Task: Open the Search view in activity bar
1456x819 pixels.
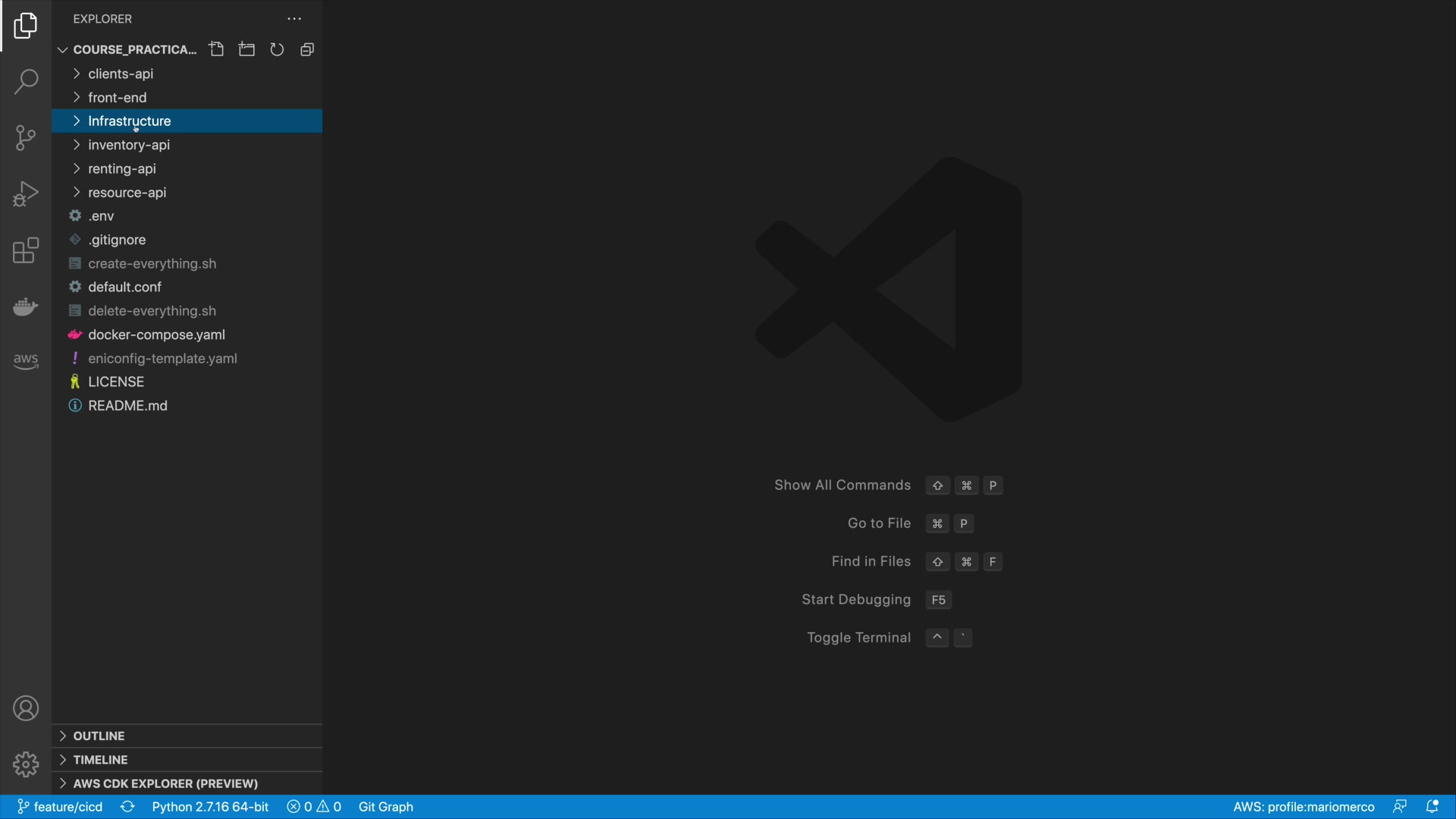Action: (x=26, y=82)
